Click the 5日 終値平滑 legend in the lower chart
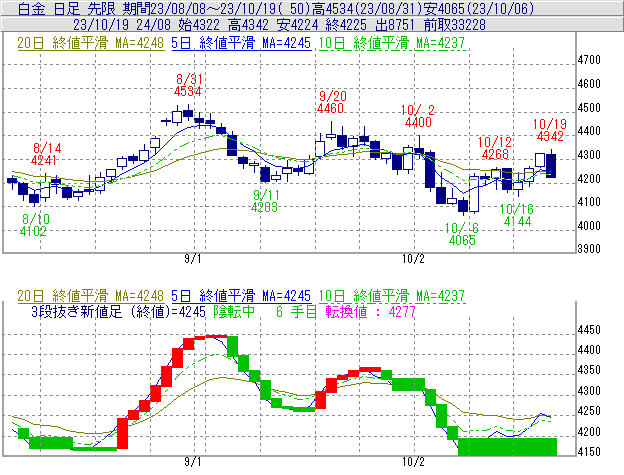Viewport: 624px width, 475px height. tap(241, 296)
